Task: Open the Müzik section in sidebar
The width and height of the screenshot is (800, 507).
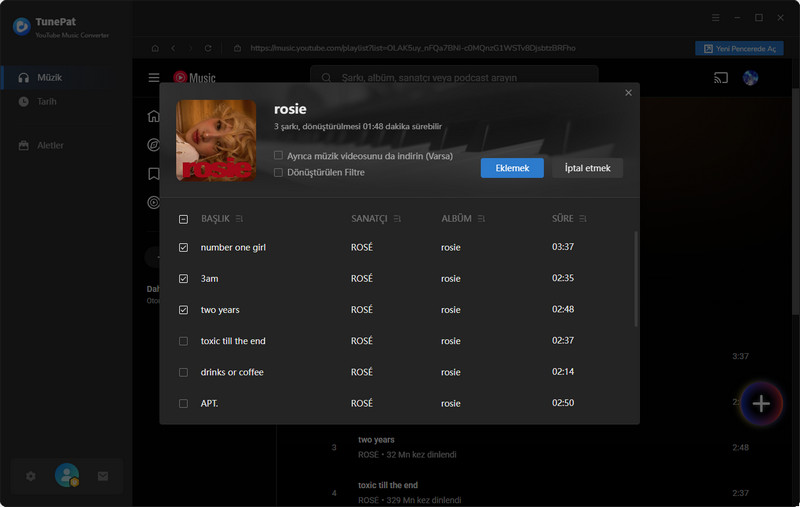Action: tap(66, 78)
